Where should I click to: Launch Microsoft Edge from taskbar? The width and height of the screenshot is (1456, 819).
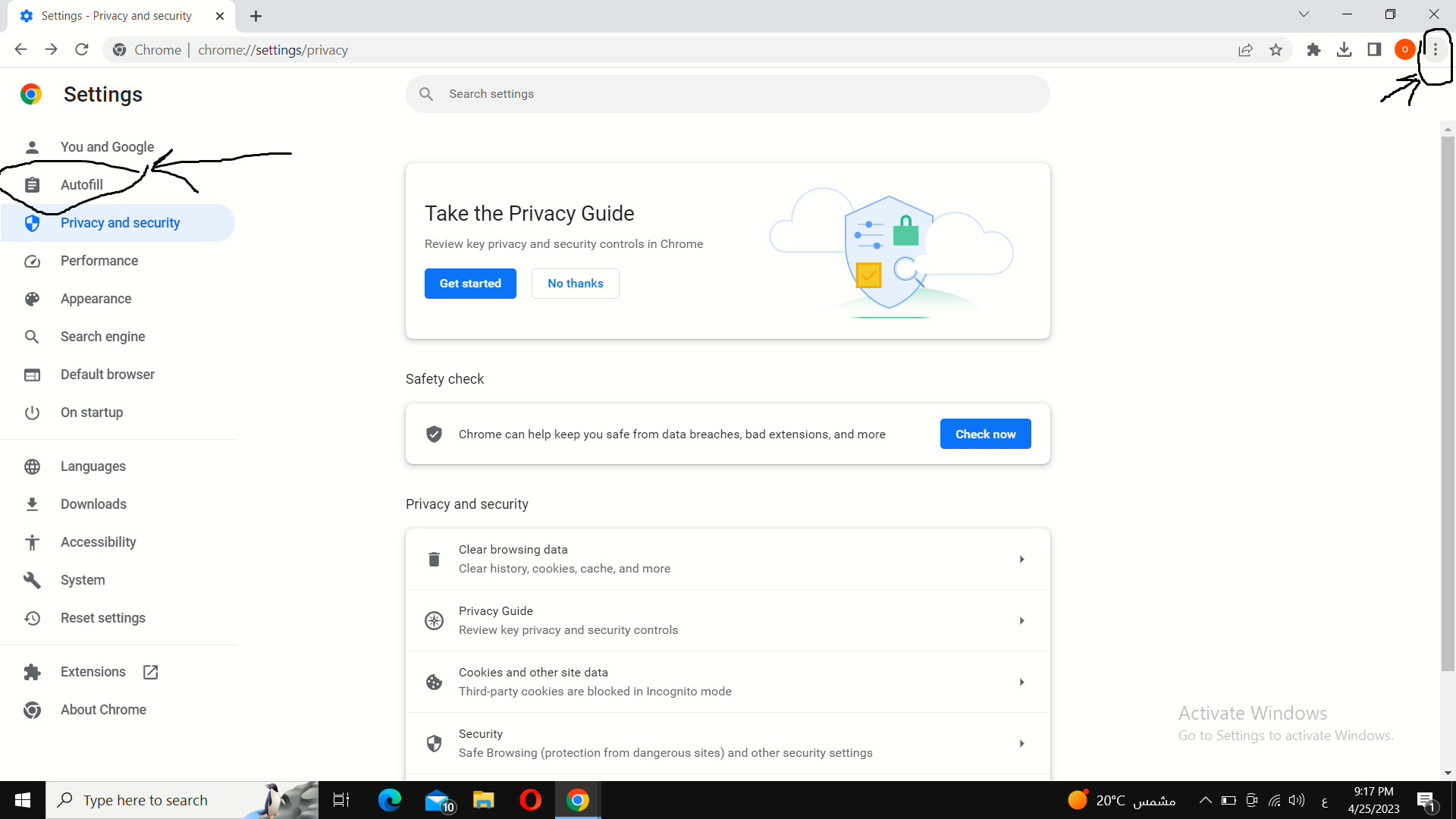(390, 800)
